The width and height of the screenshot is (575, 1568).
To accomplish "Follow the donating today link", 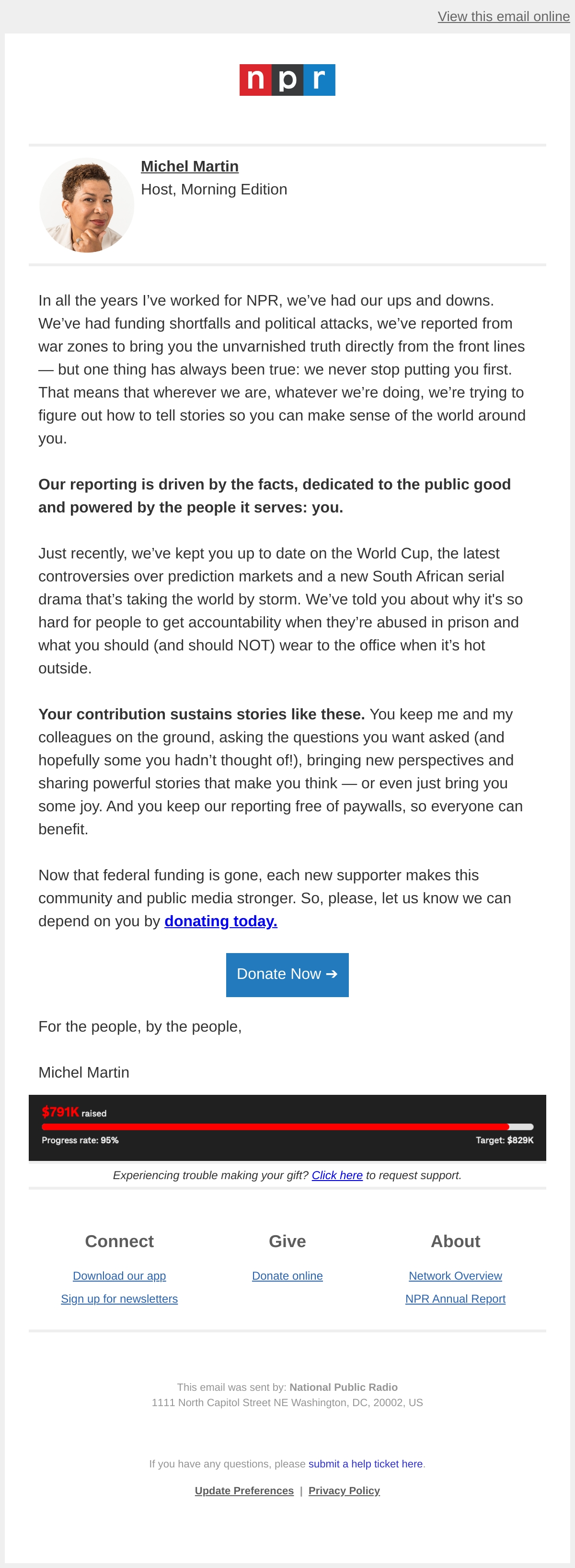I will pos(220,921).
